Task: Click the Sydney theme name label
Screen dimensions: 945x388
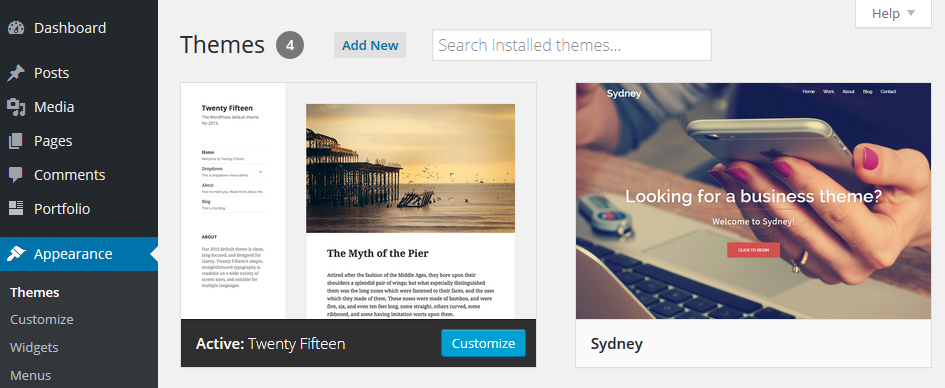Action: pos(617,344)
